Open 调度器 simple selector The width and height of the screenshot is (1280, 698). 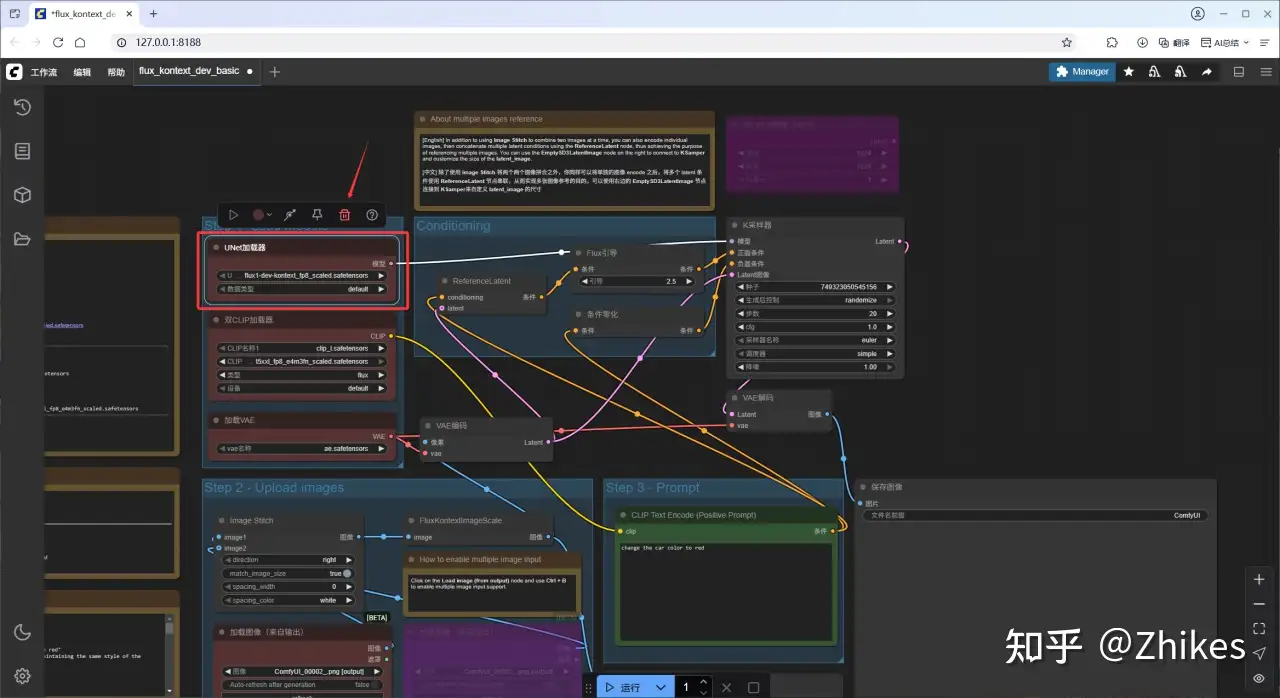(x=815, y=354)
